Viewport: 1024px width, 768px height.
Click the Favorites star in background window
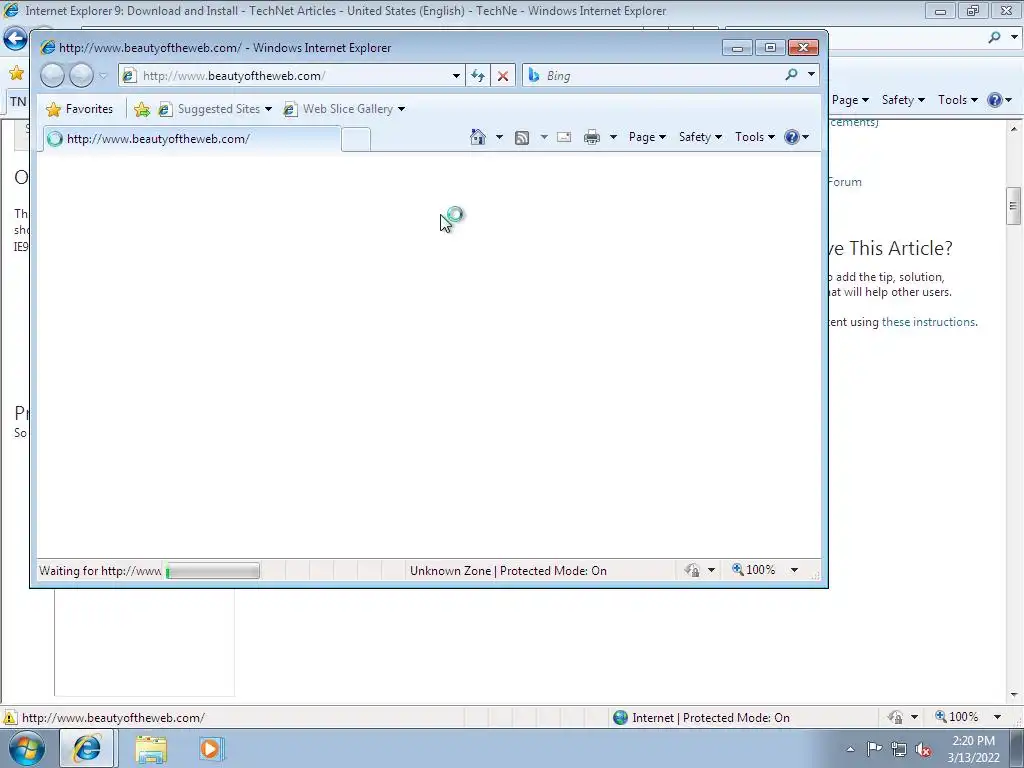pos(17,73)
